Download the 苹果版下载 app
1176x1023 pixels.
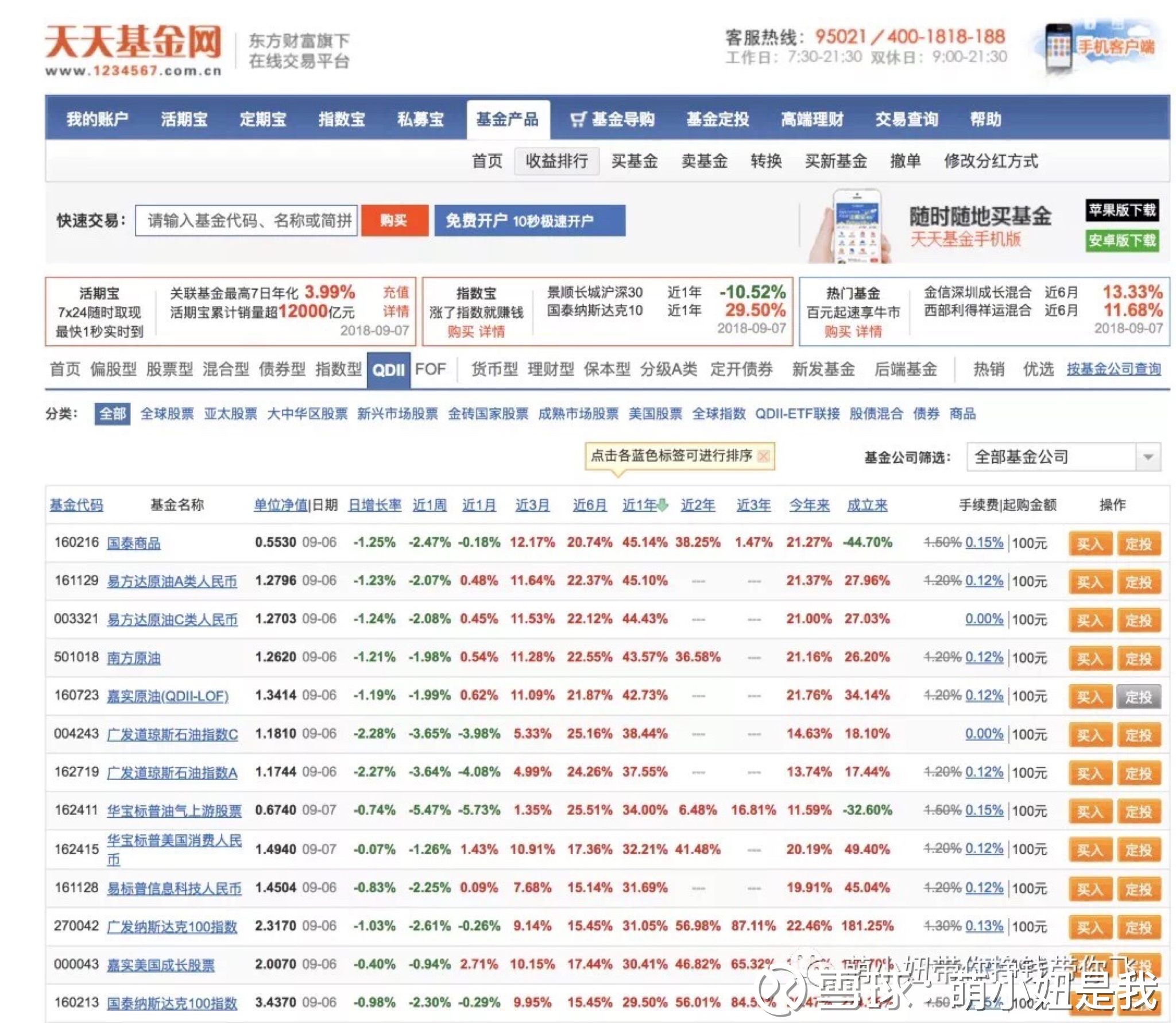click(1122, 210)
